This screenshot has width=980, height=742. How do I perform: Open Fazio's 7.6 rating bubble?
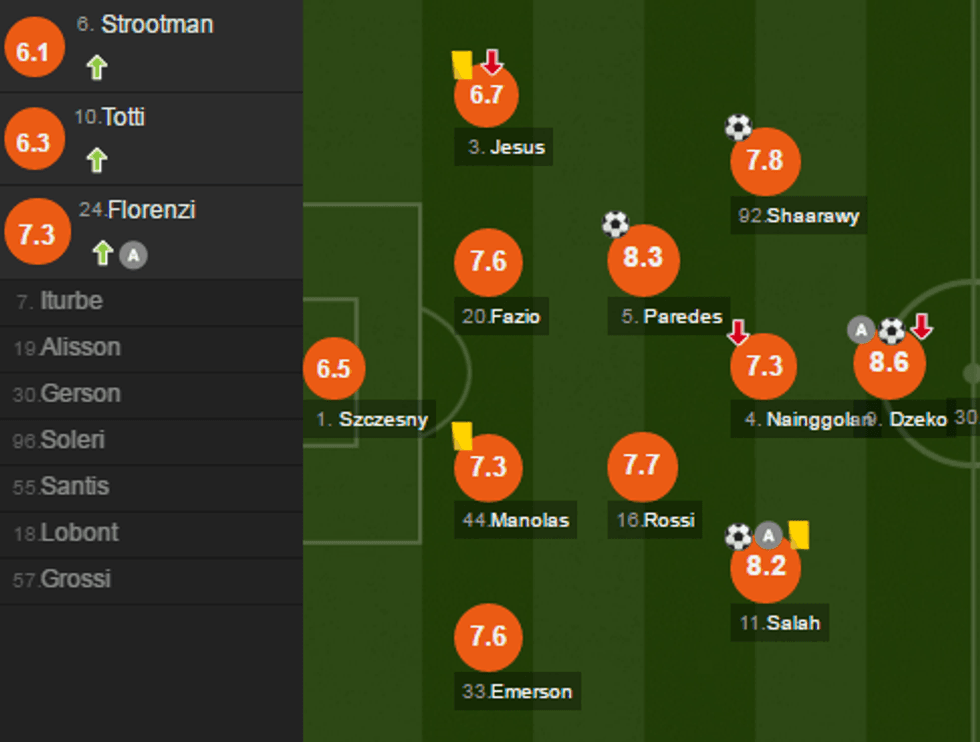[488, 262]
